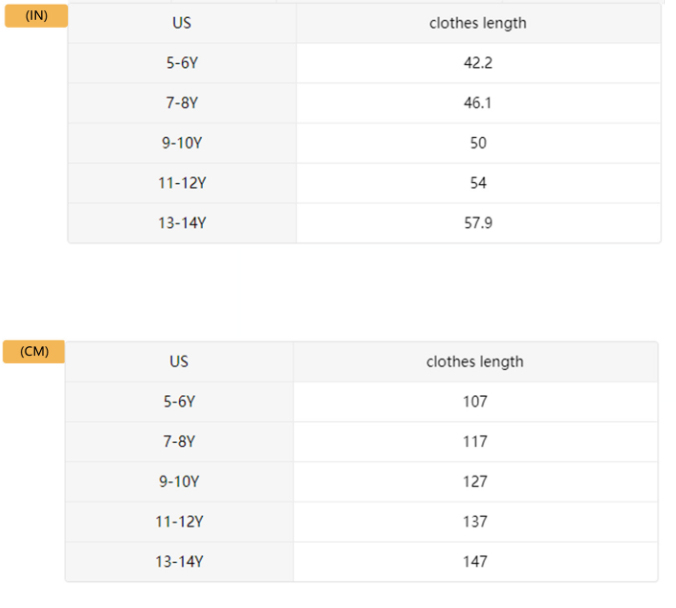The width and height of the screenshot is (676, 608).
Task: Click 11-12Y size in the centimeter table
Action: pyautogui.click(x=180, y=521)
